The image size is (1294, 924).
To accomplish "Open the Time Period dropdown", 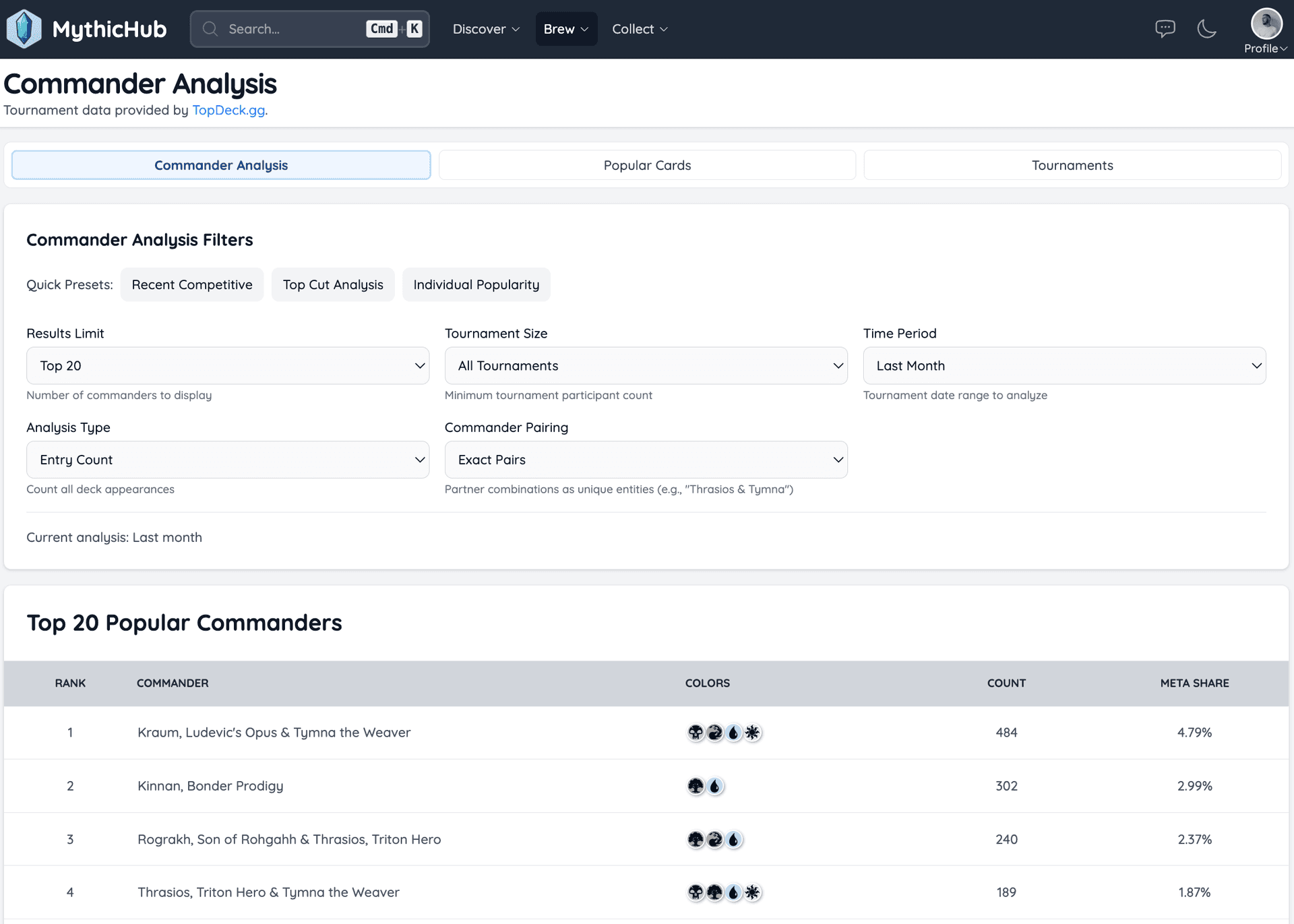I will [1064, 366].
